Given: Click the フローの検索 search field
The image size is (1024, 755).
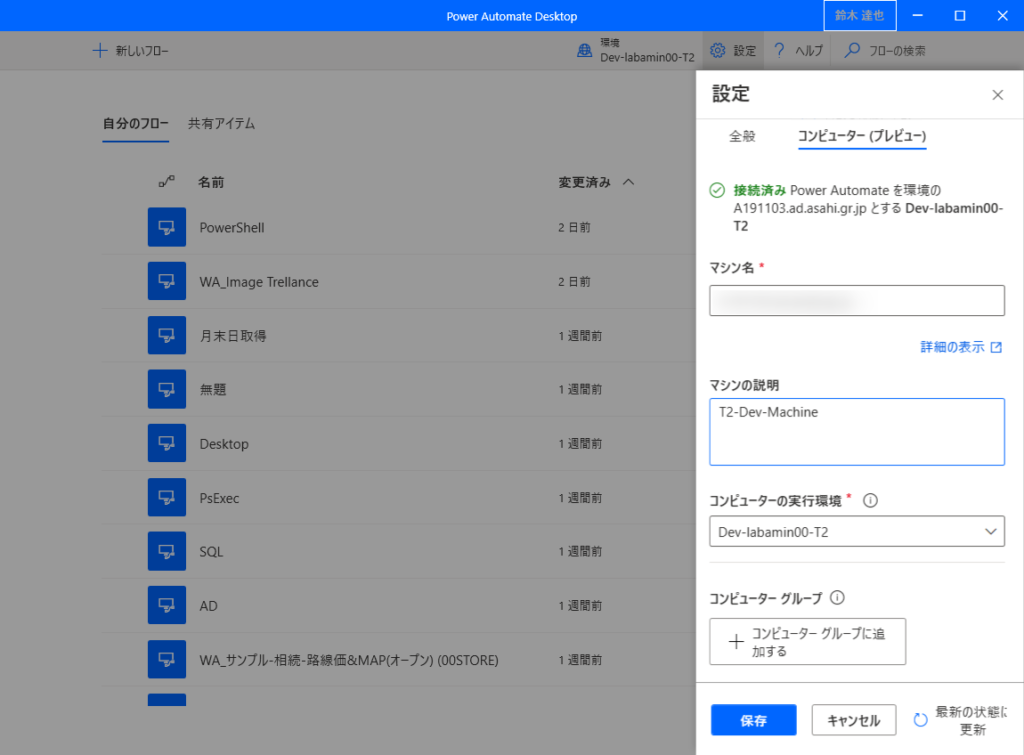Looking at the screenshot, I should coord(897,50).
